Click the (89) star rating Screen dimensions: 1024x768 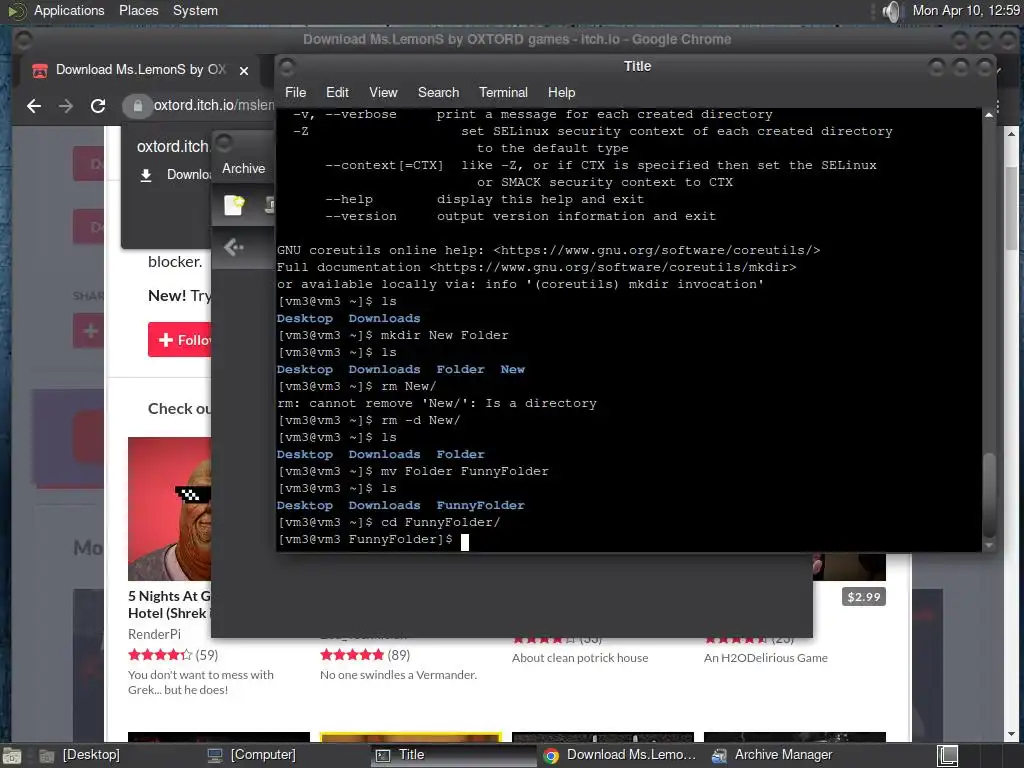(365, 655)
